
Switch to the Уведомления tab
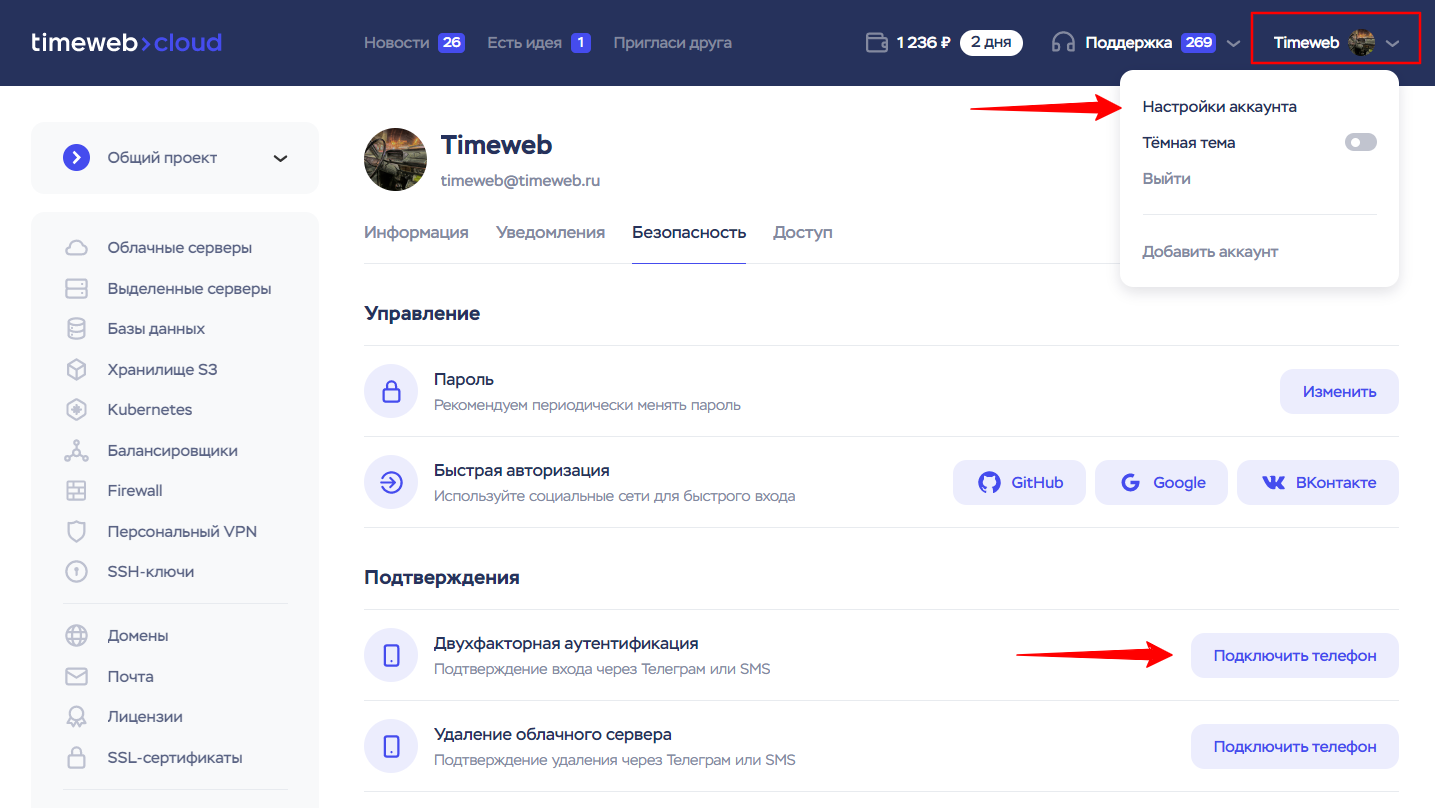click(x=550, y=233)
